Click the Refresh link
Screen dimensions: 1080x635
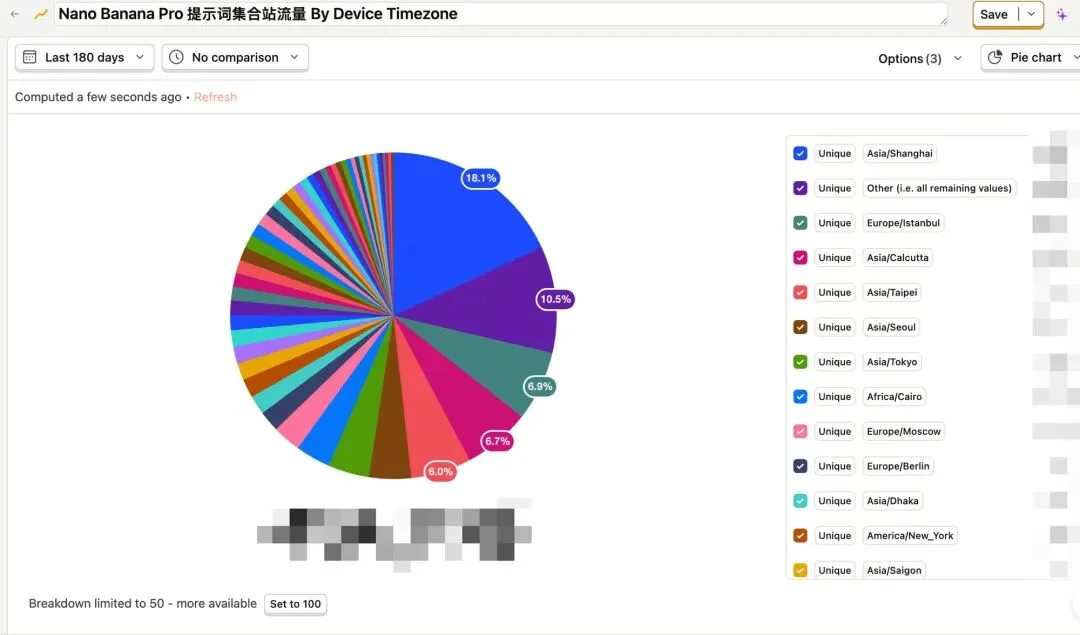coord(215,97)
